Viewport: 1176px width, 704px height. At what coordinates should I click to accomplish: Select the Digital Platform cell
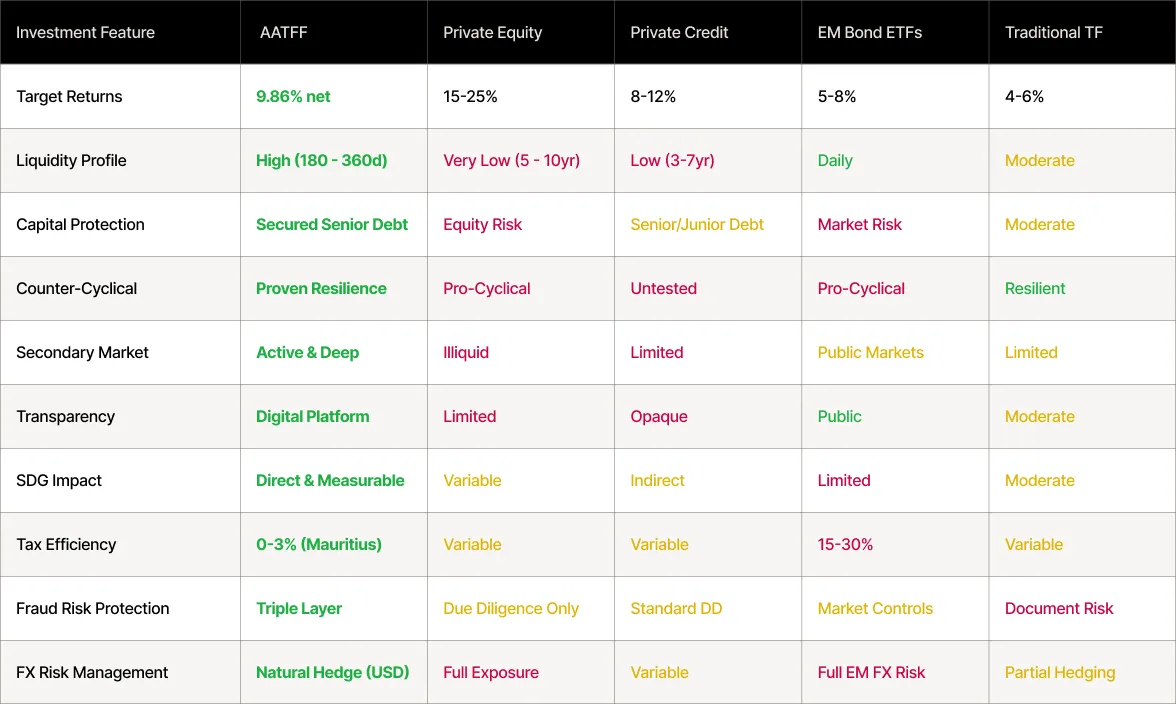point(312,416)
